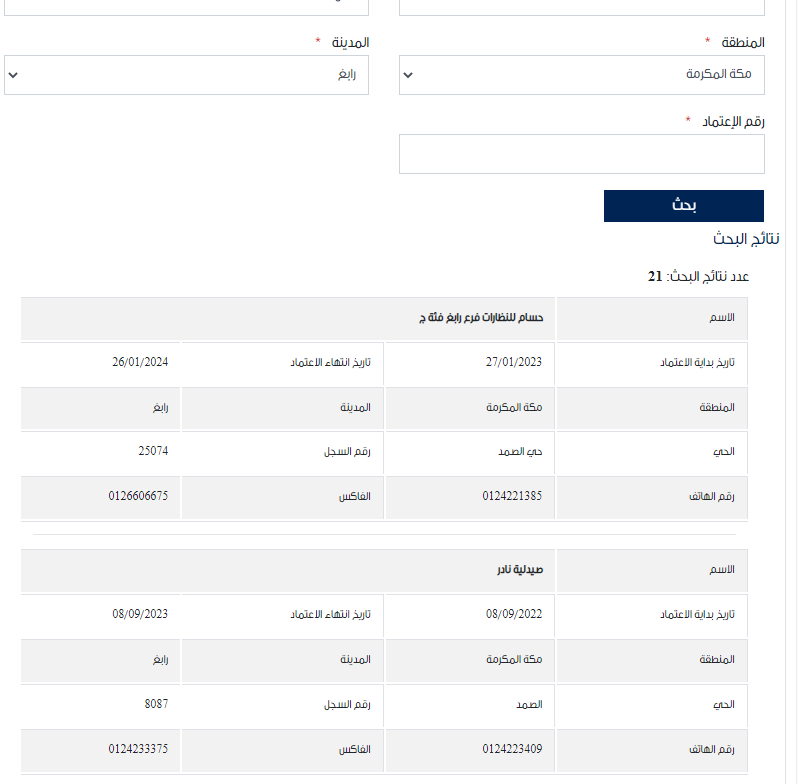Click the expiry date 26/01/2024
The height and width of the screenshot is (784, 798).
(x=140, y=362)
